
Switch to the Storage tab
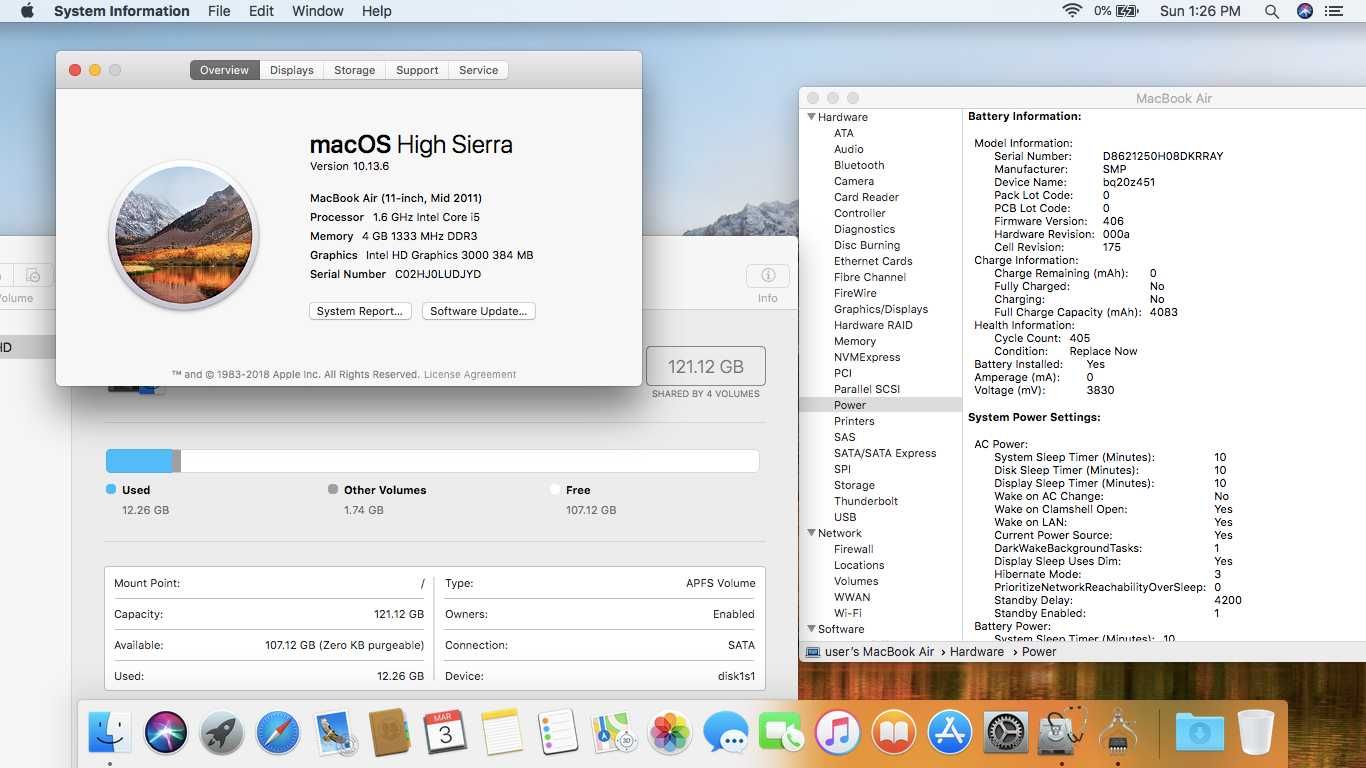[x=355, y=70]
